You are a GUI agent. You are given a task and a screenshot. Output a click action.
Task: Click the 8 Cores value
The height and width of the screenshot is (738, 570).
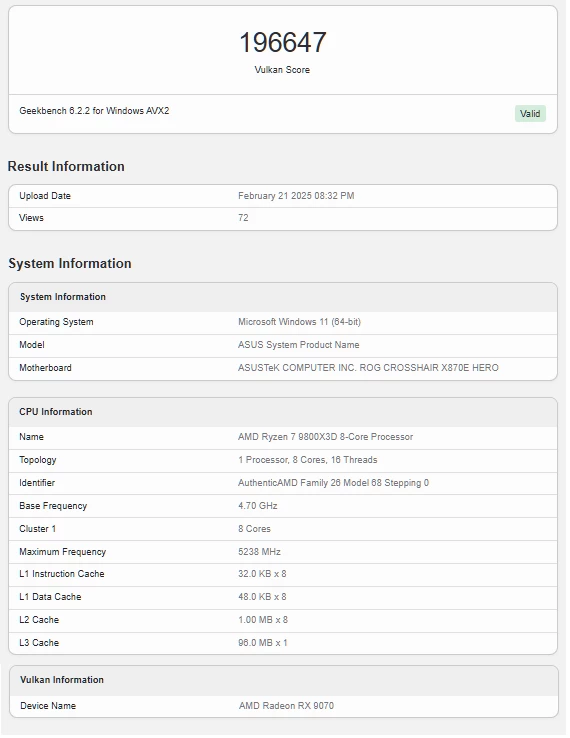click(x=254, y=529)
